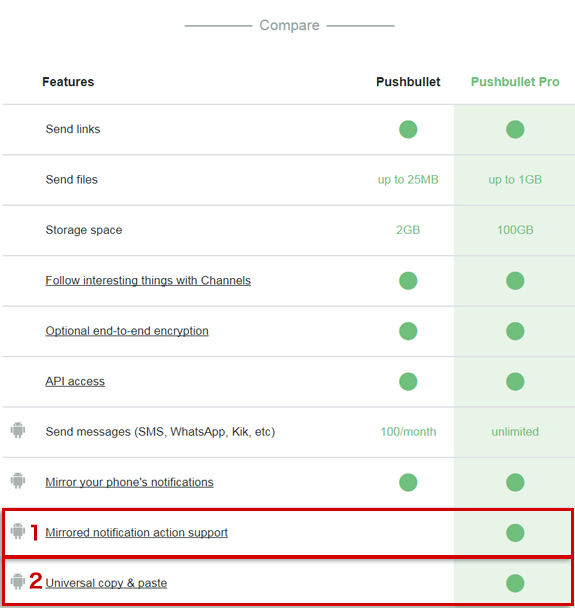Image resolution: width=575 pixels, height=608 pixels.
Task: Open Follow interesting things with Channels link
Action: click(148, 280)
